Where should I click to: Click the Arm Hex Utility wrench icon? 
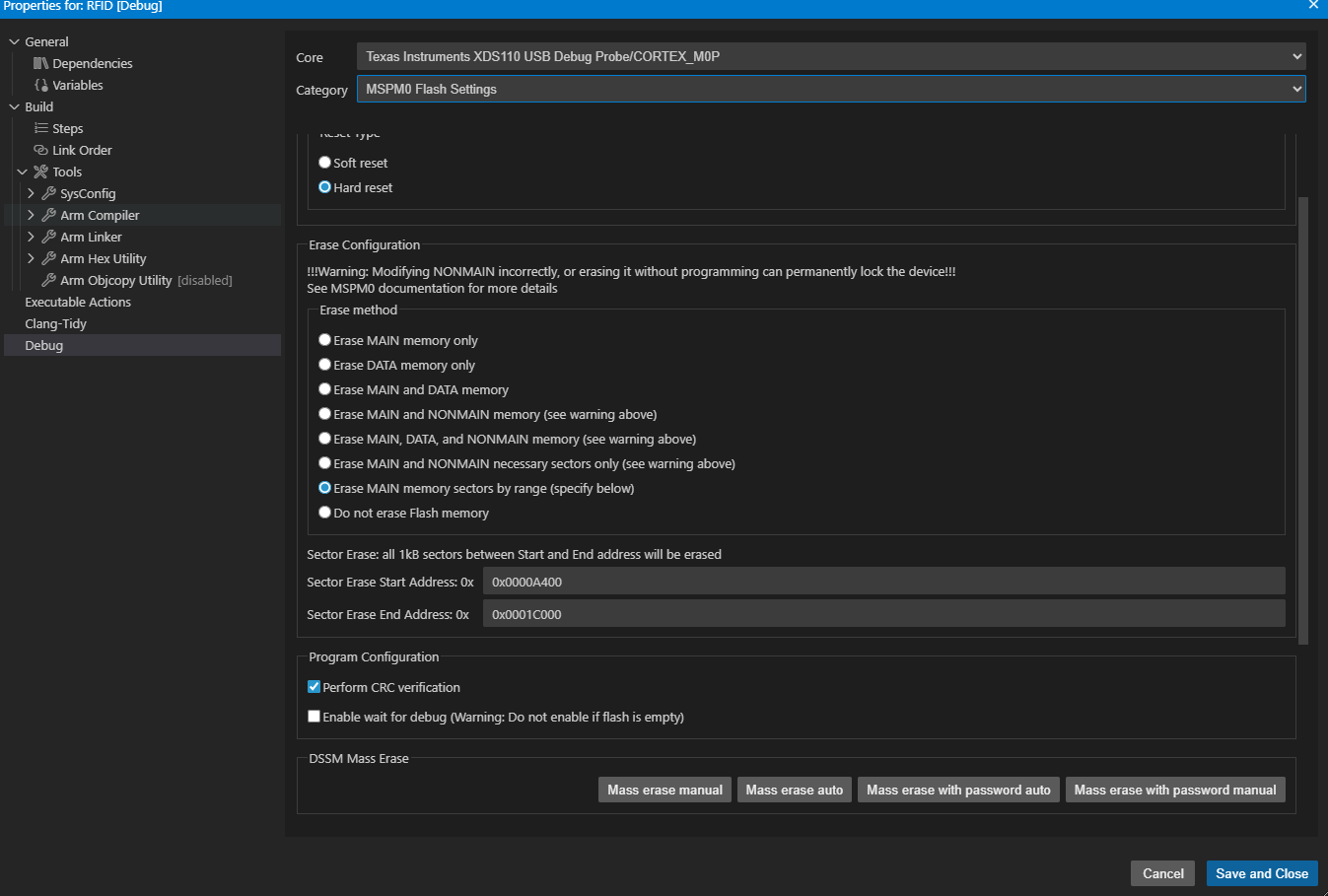point(48,258)
